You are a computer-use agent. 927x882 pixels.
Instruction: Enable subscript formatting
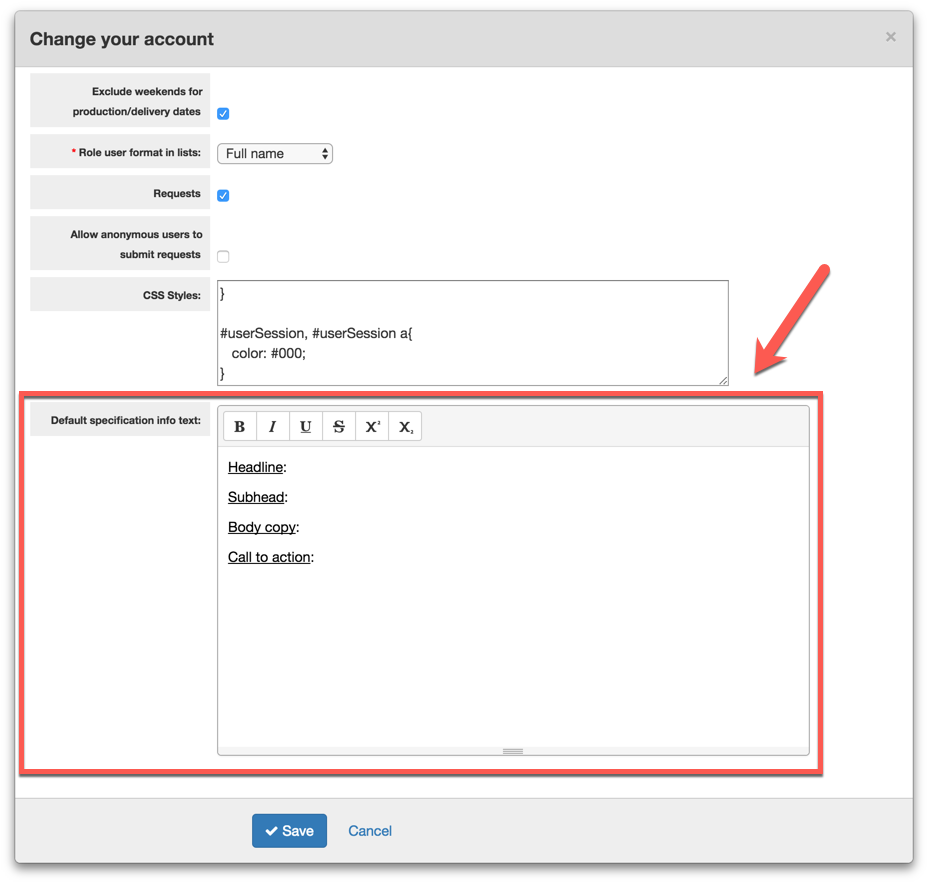point(405,427)
